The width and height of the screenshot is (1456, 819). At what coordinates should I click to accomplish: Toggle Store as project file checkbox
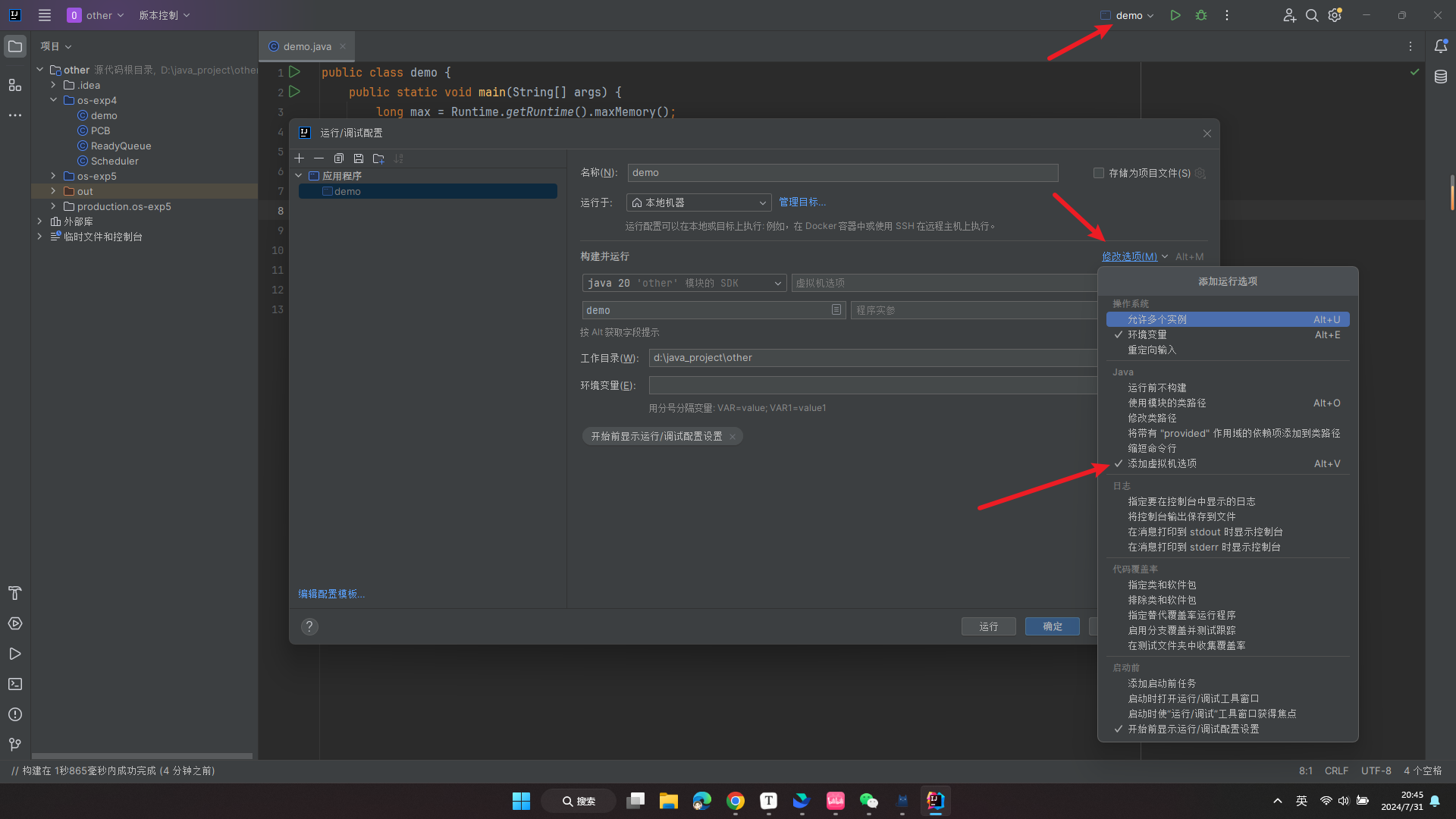[1099, 173]
